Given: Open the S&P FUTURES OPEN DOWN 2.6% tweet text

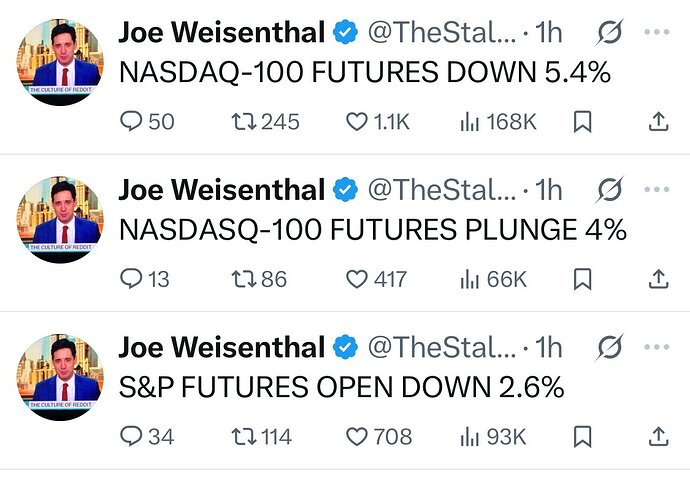Looking at the screenshot, I should (x=341, y=387).
